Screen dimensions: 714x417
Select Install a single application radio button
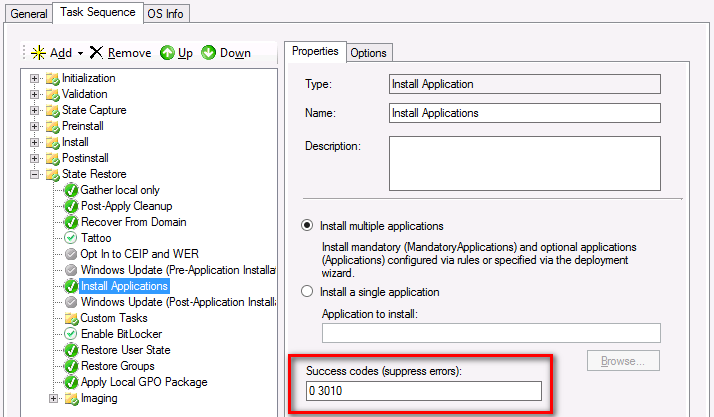[307, 291]
